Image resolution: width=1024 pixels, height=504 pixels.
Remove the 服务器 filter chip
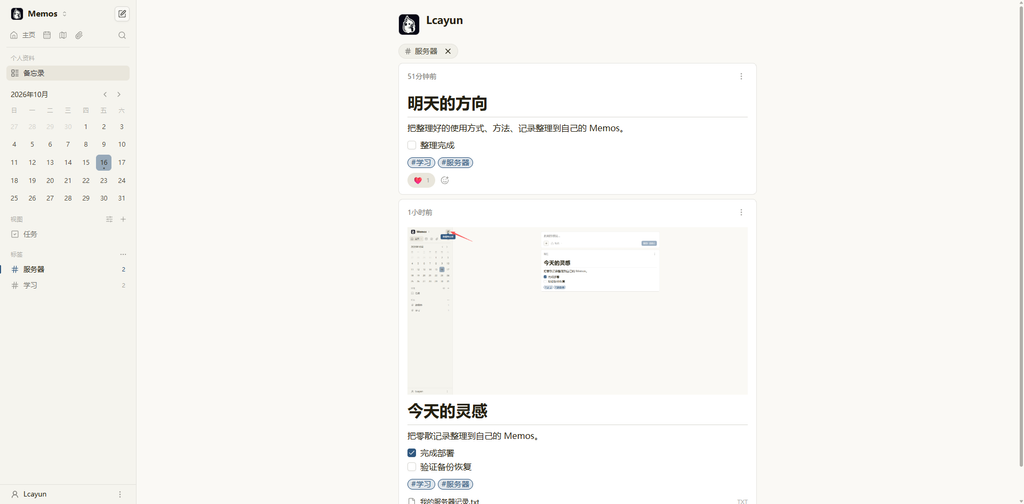[x=448, y=51]
